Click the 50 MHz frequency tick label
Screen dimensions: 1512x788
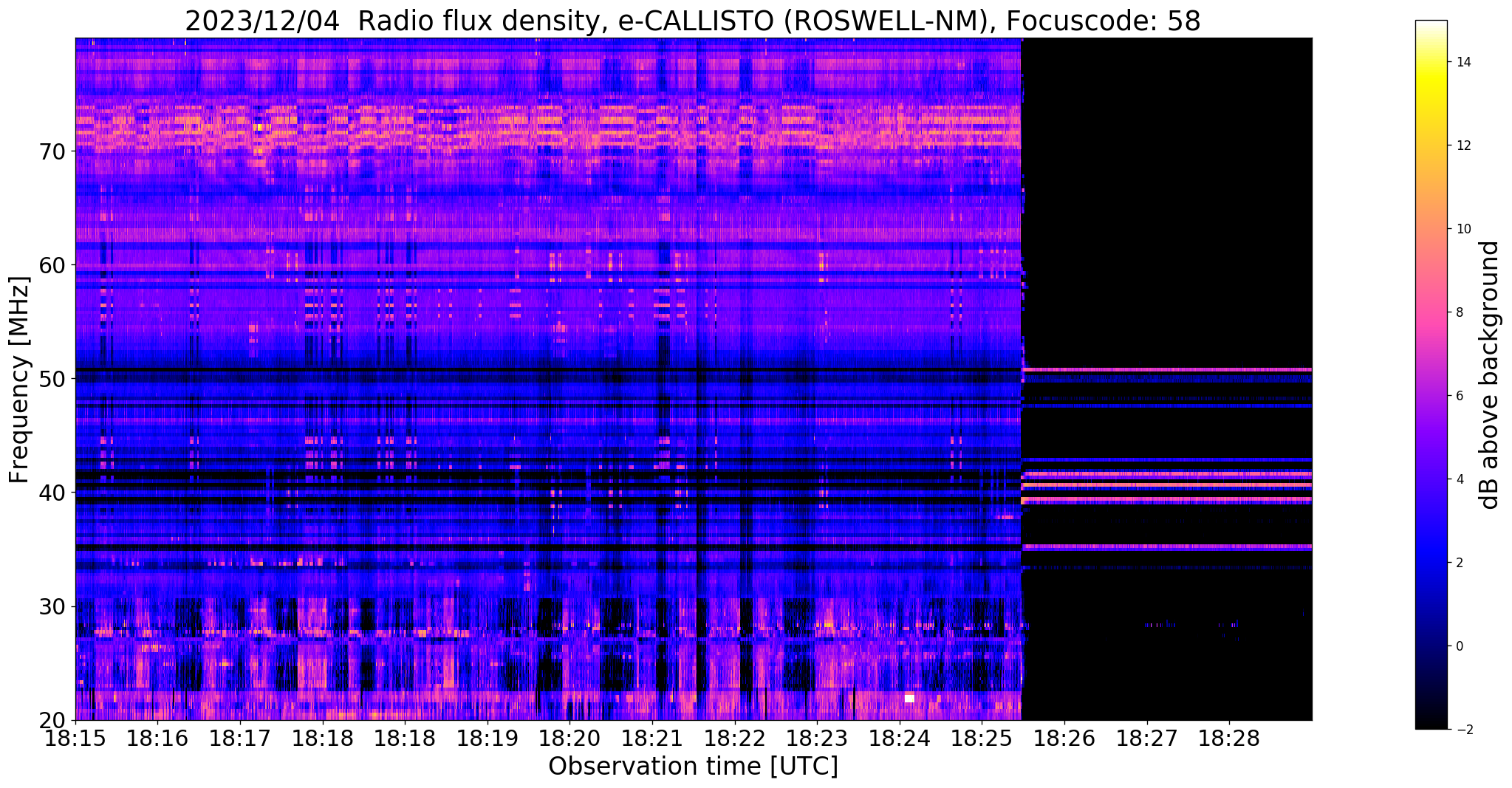(52, 379)
